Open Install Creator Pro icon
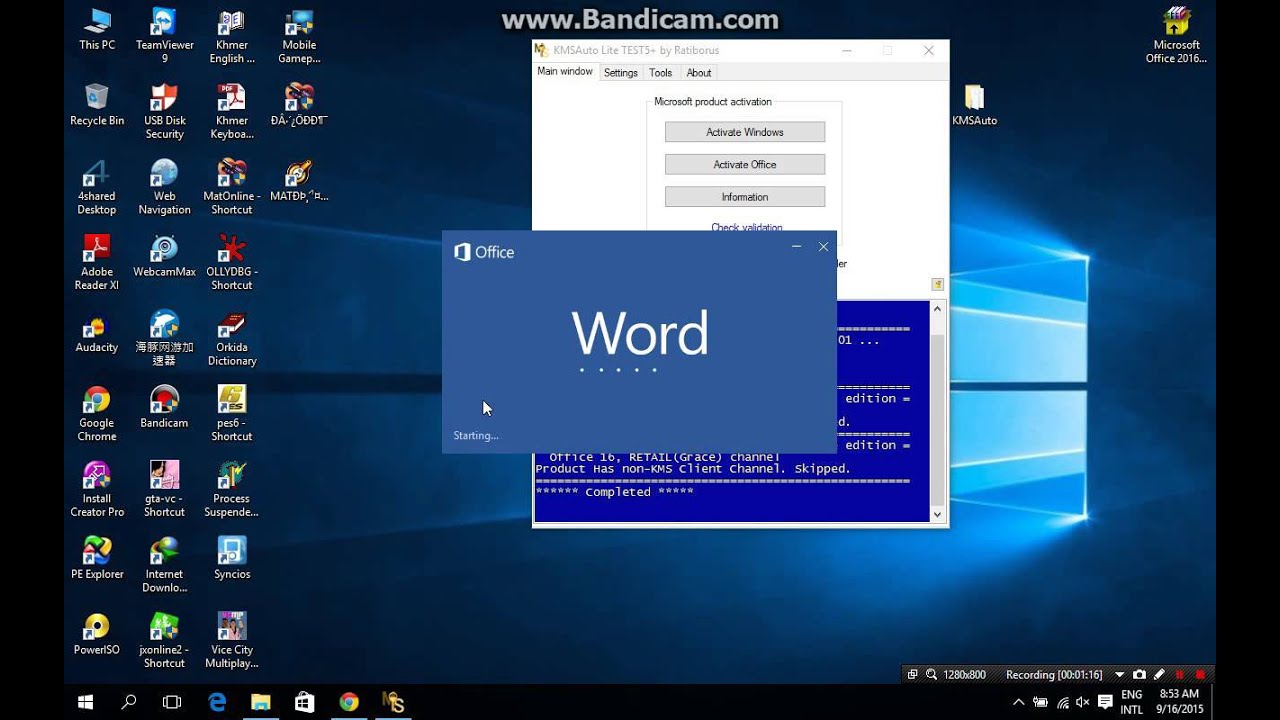Viewport: 1280px width, 720px height. click(x=97, y=489)
